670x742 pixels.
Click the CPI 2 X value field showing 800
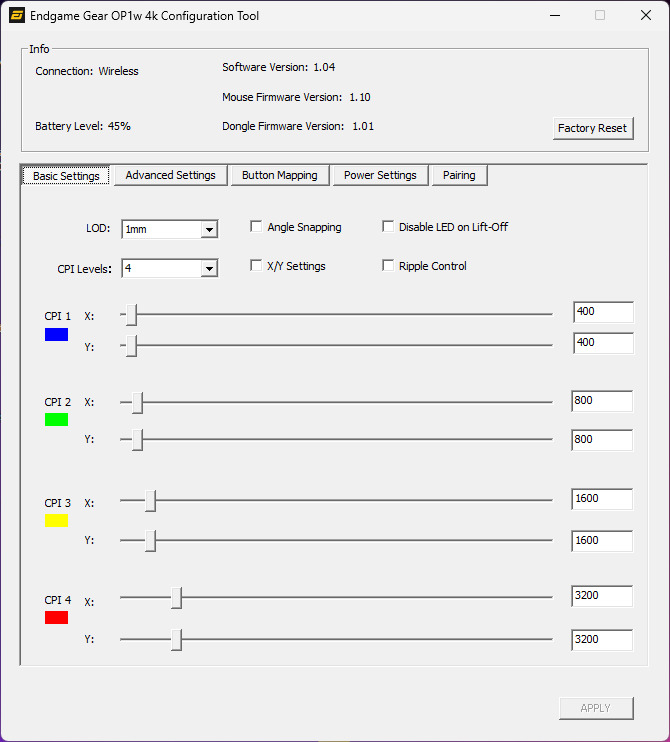(x=602, y=401)
